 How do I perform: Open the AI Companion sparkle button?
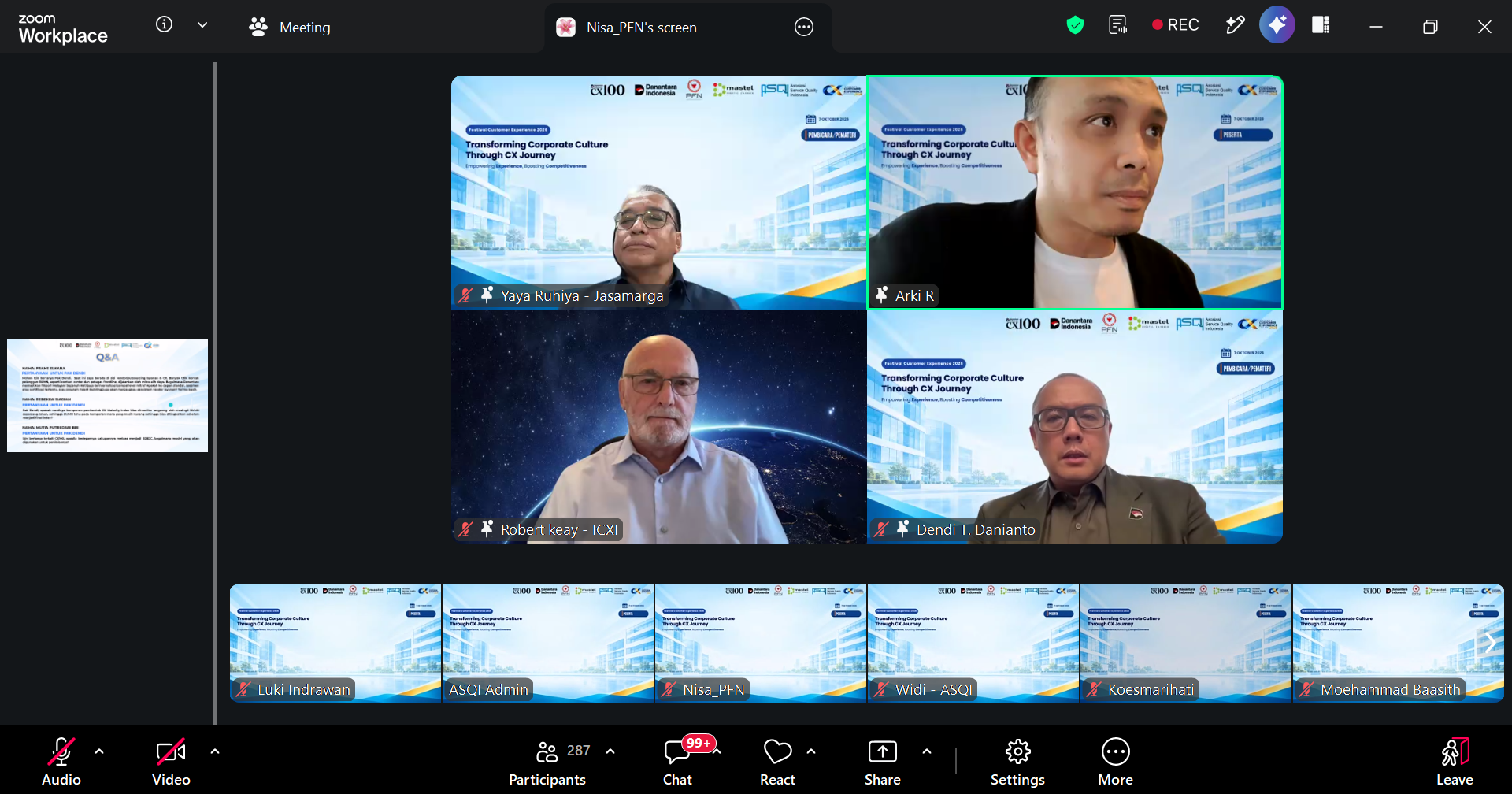click(x=1277, y=25)
